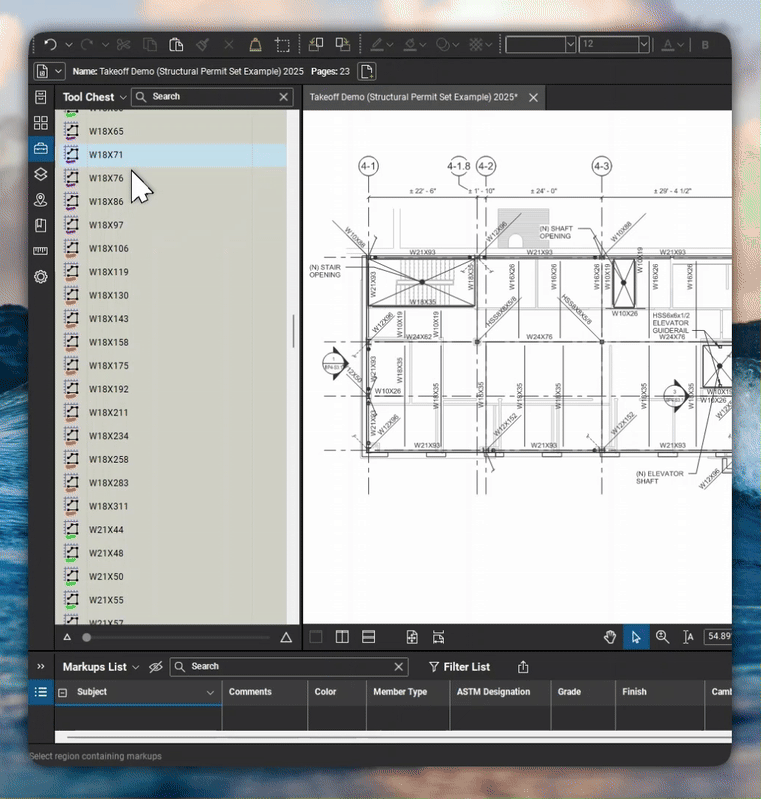761x799 pixels.
Task: Click the Send to Back icon
Action: point(316,45)
